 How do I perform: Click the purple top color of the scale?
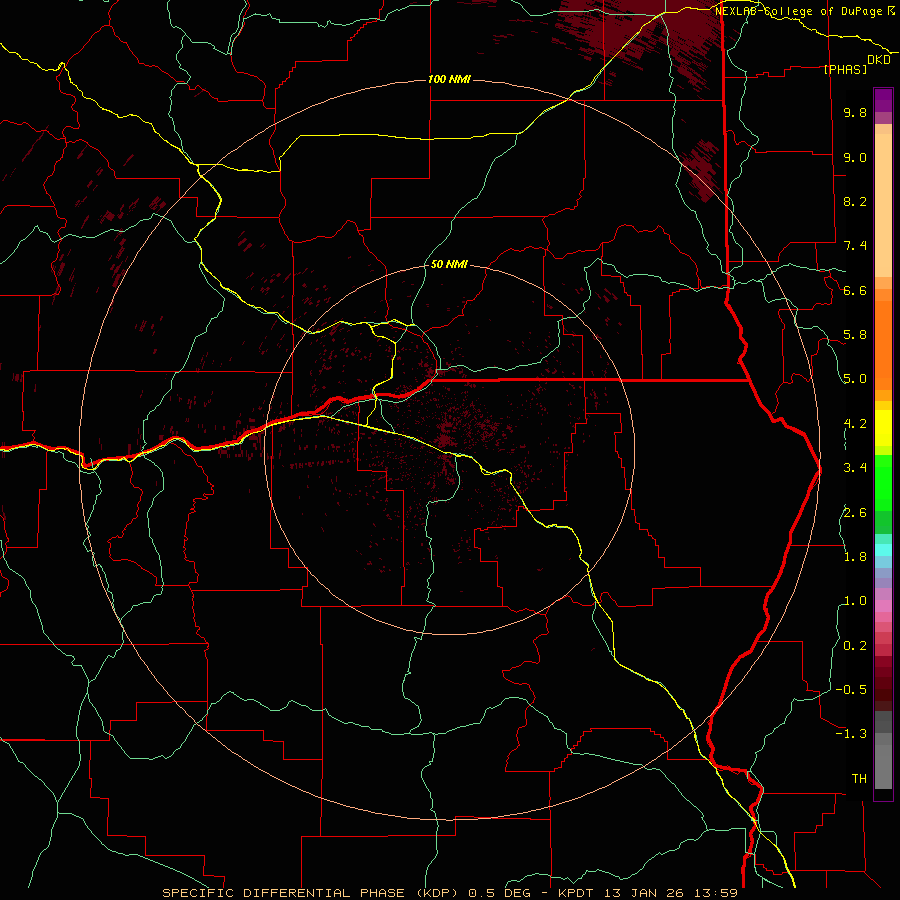tap(883, 100)
